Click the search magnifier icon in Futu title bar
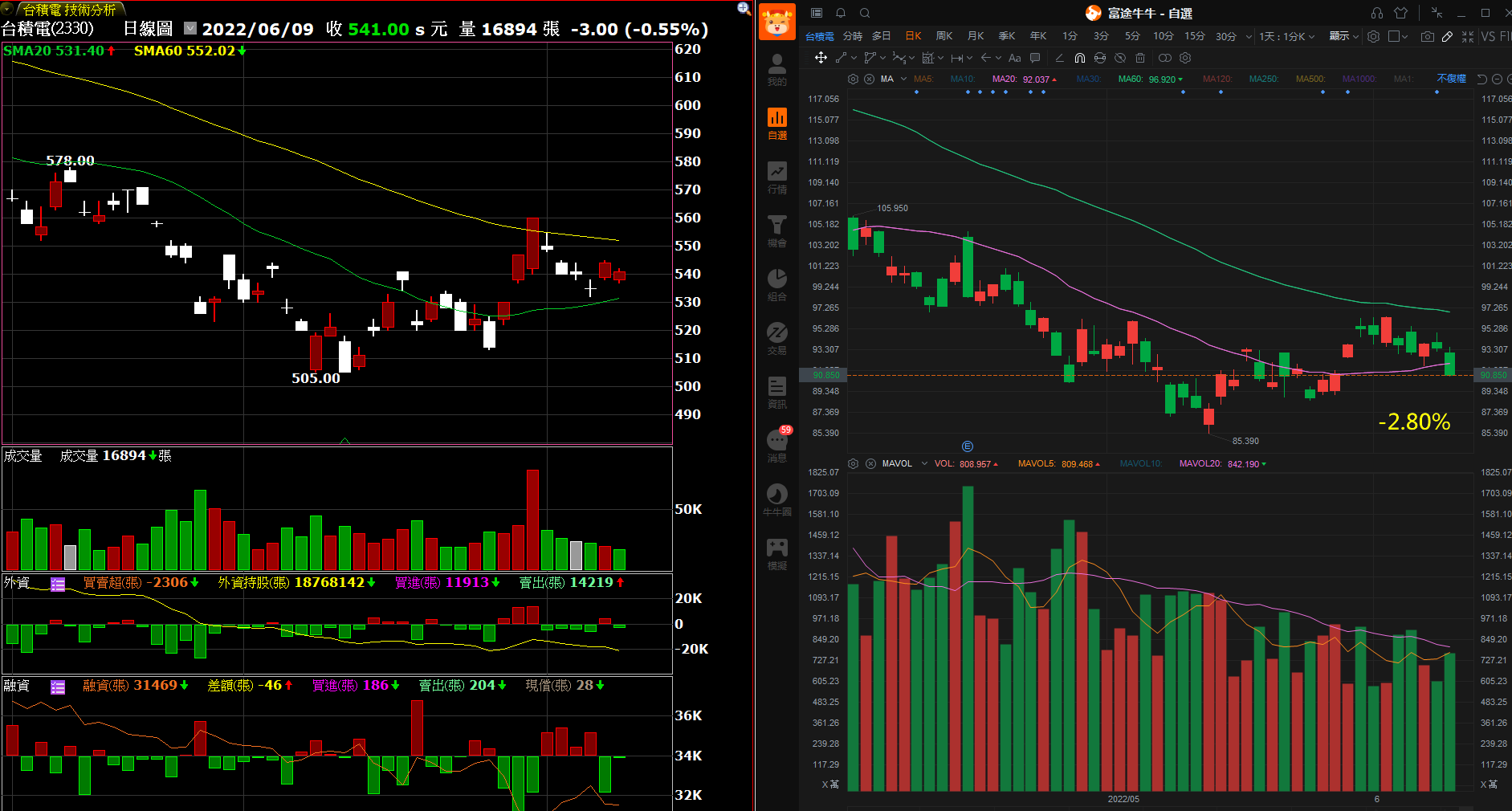 click(x=865, y=13)
